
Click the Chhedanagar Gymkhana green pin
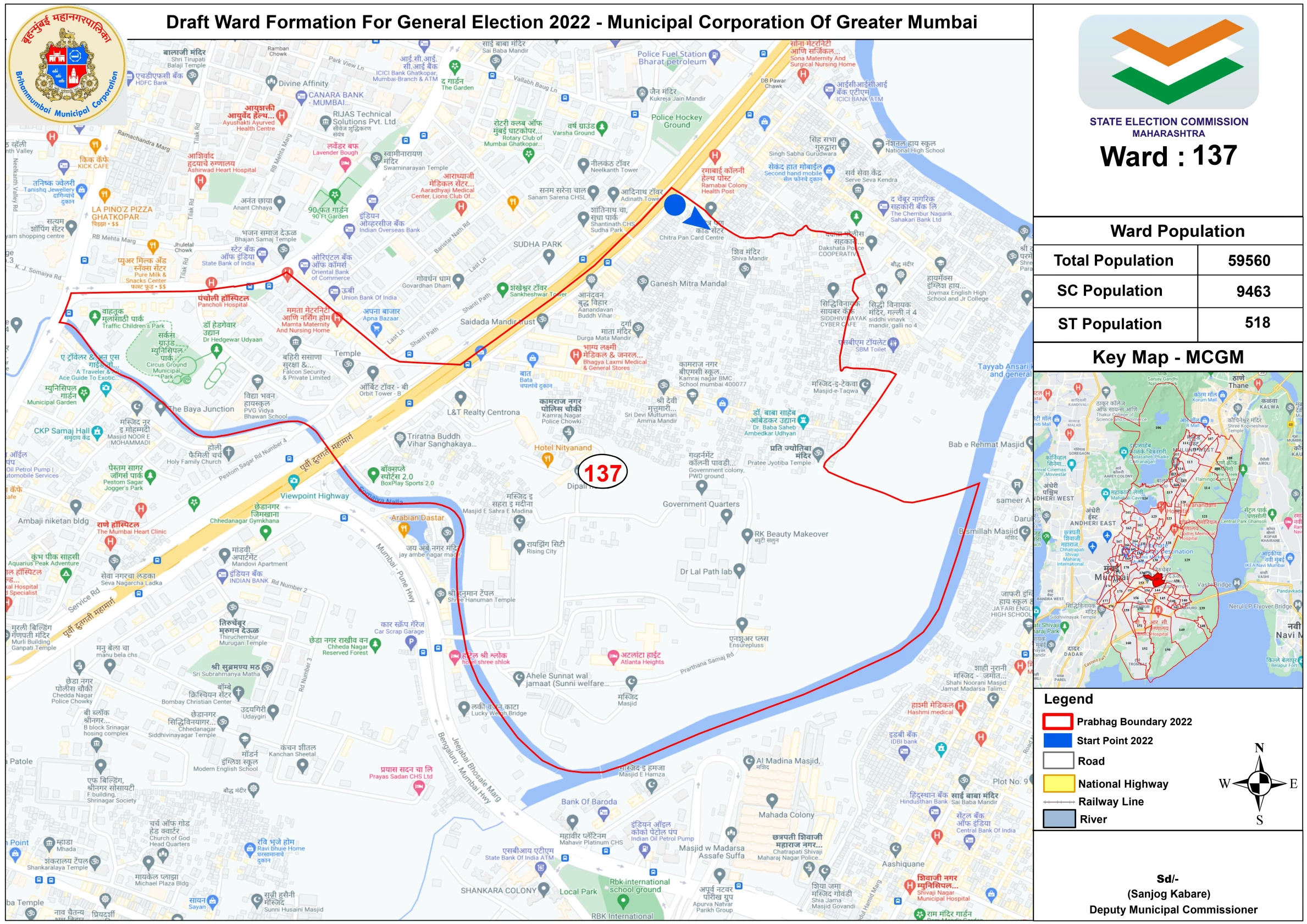click(x=265, y=532)
